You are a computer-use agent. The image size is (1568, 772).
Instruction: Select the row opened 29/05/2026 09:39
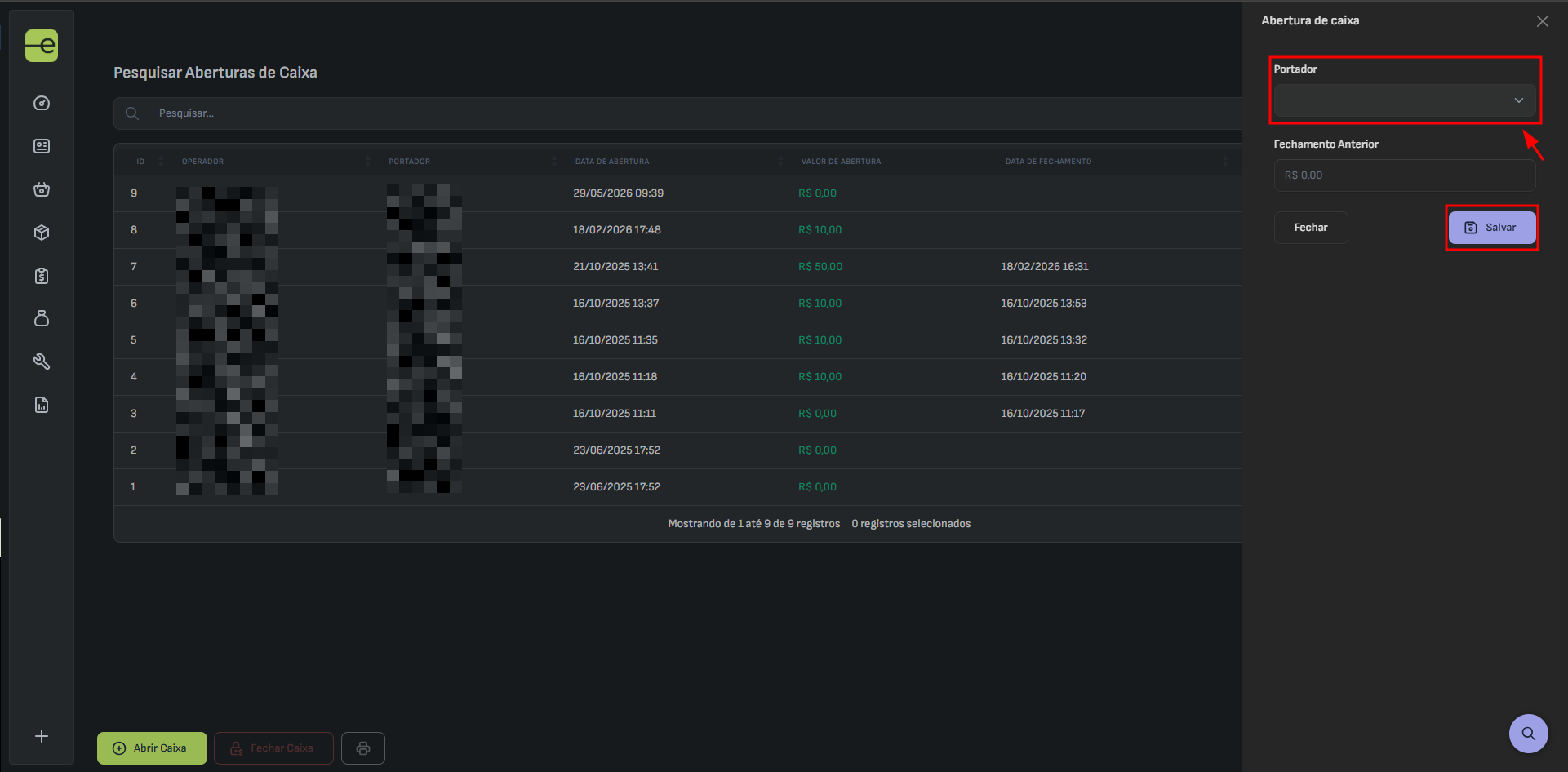pos(677,193)
